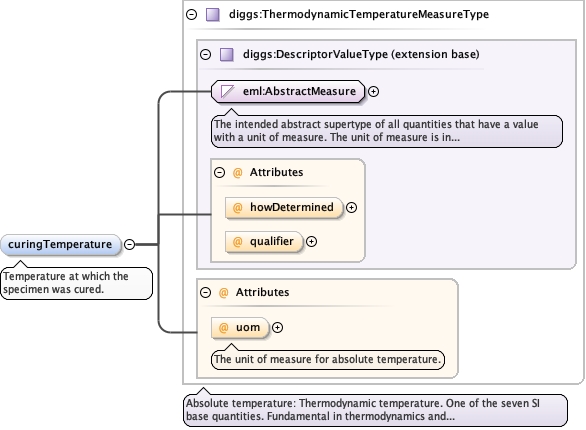The height and width of the screenshot is (430, 586).
Task: Select the eml:AbstractMeasure element node
Action: click(x=288, y=92)
